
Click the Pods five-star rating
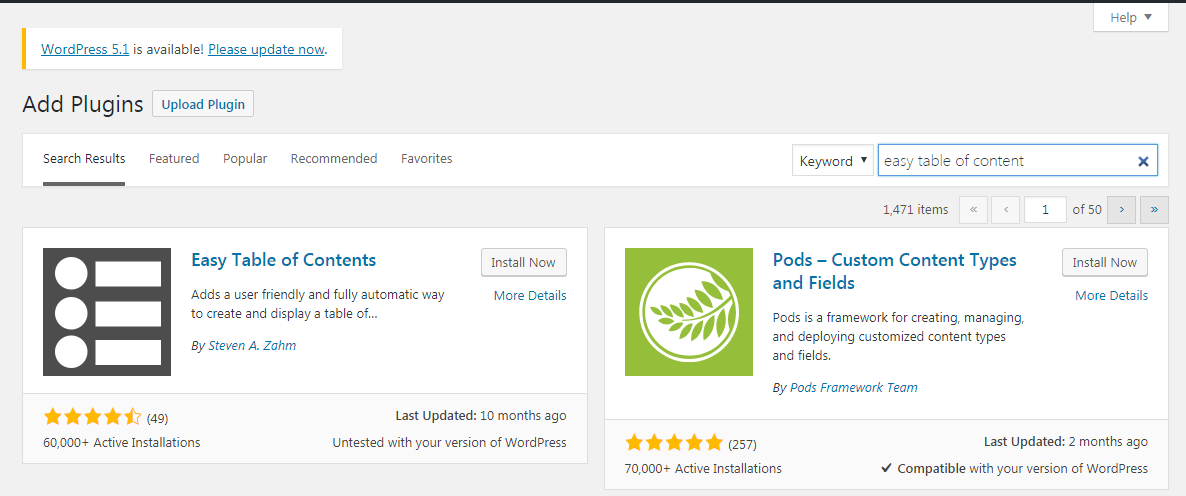pyautogui.click(x=674, y=442)
